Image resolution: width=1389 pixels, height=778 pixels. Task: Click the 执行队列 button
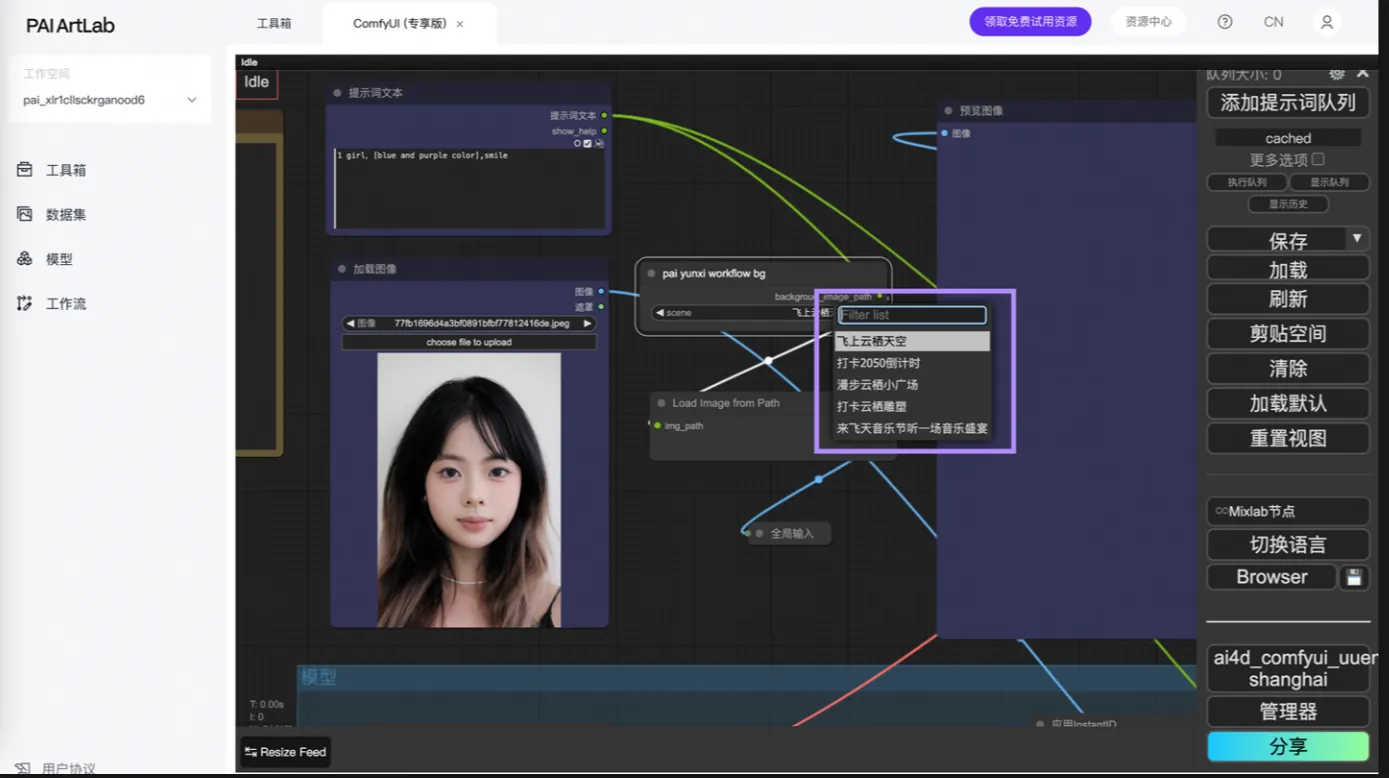pos(1247,183)
